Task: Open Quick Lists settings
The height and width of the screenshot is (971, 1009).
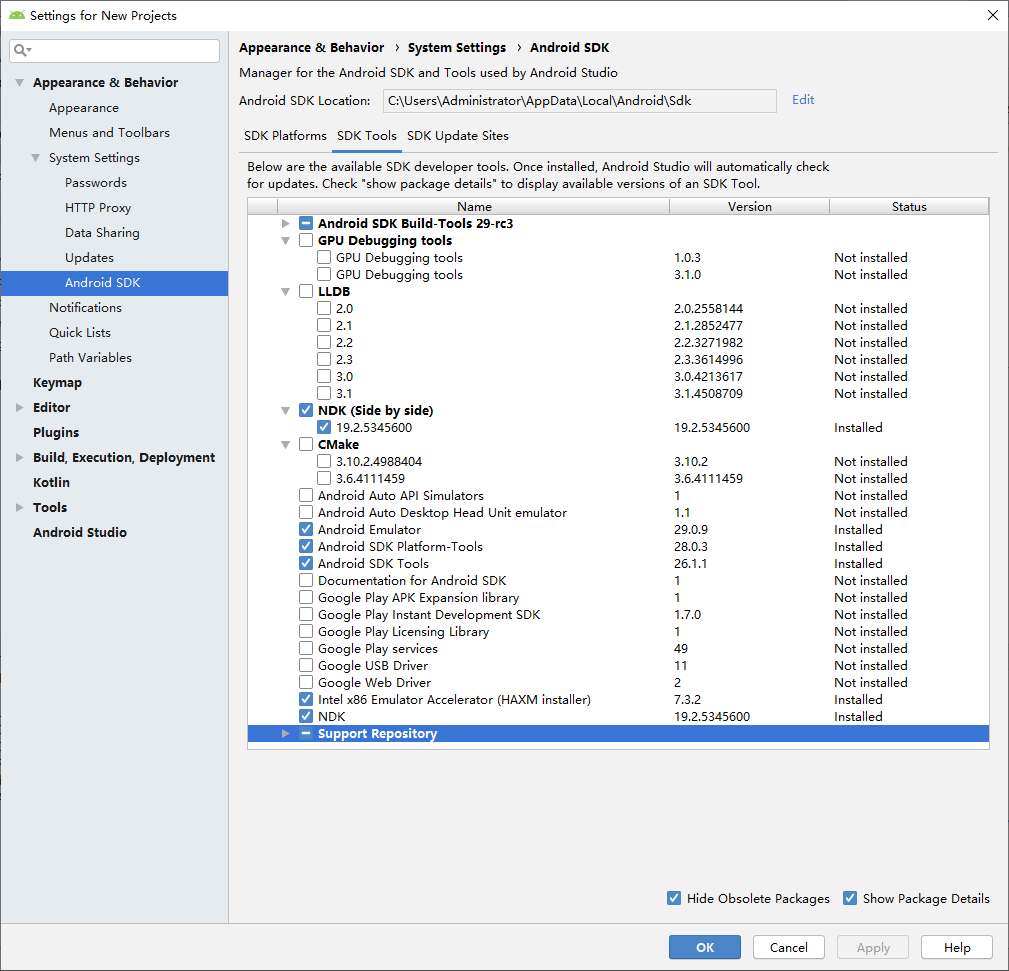Action: point(80,333)
